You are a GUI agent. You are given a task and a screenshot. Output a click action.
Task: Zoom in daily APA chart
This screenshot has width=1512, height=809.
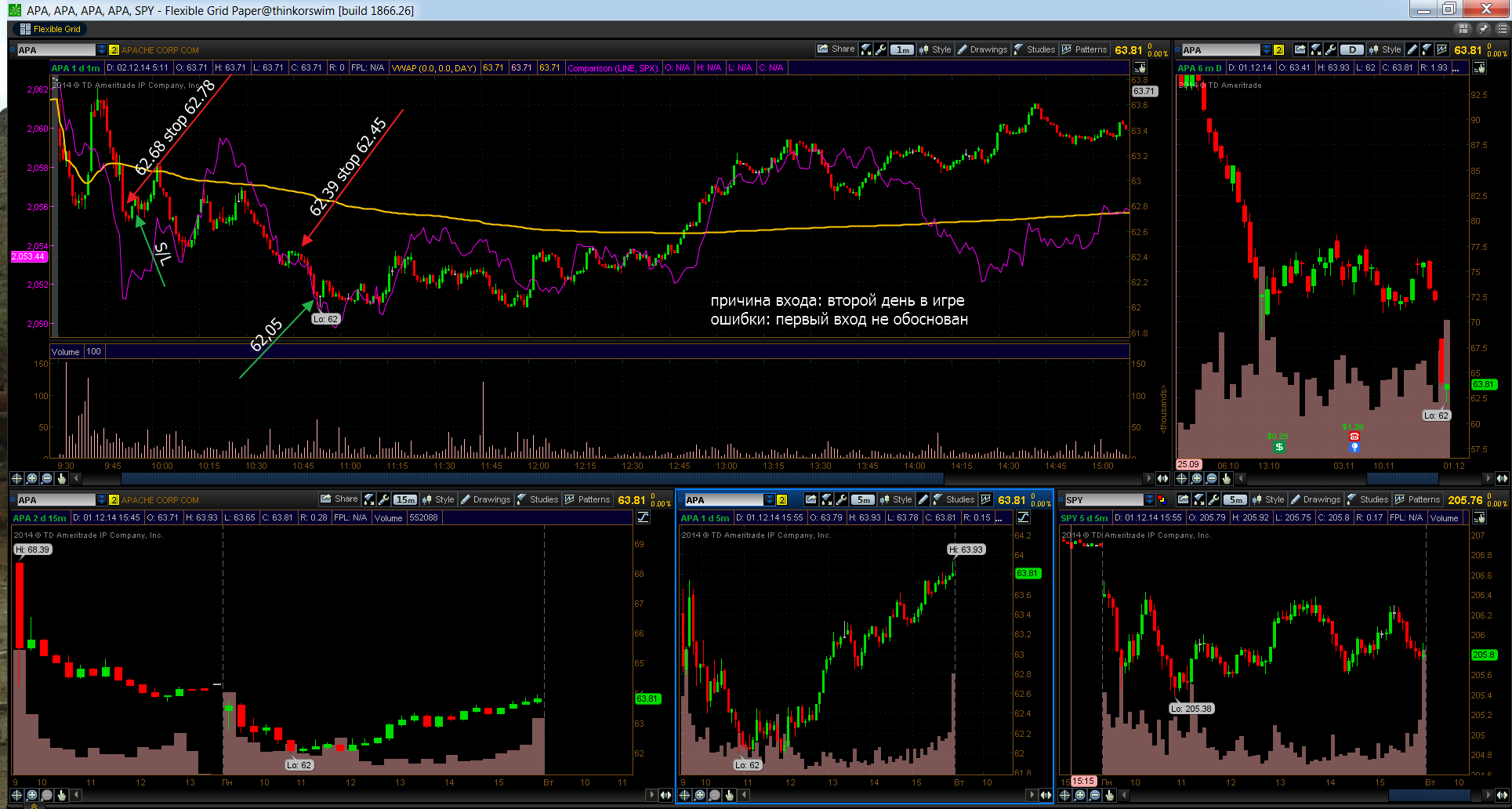pos(1196,478)
